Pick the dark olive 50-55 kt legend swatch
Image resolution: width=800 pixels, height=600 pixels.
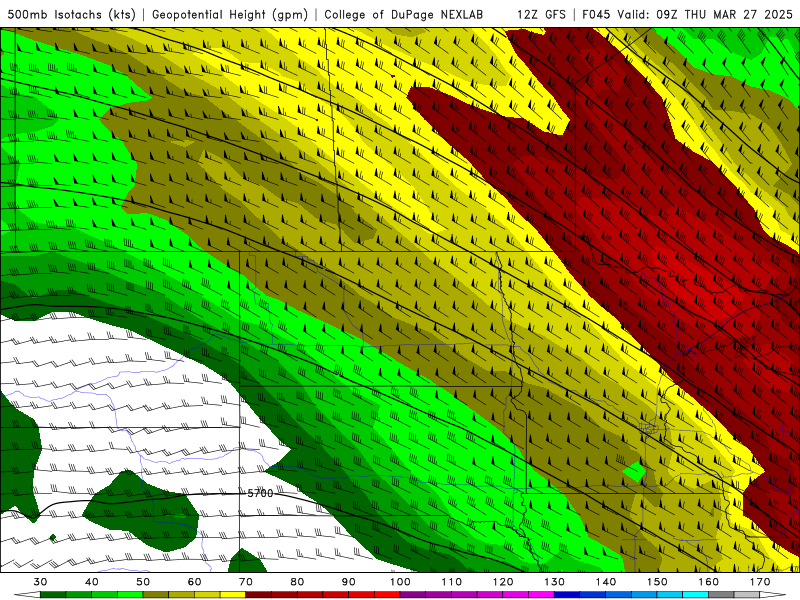click(156, 595)
